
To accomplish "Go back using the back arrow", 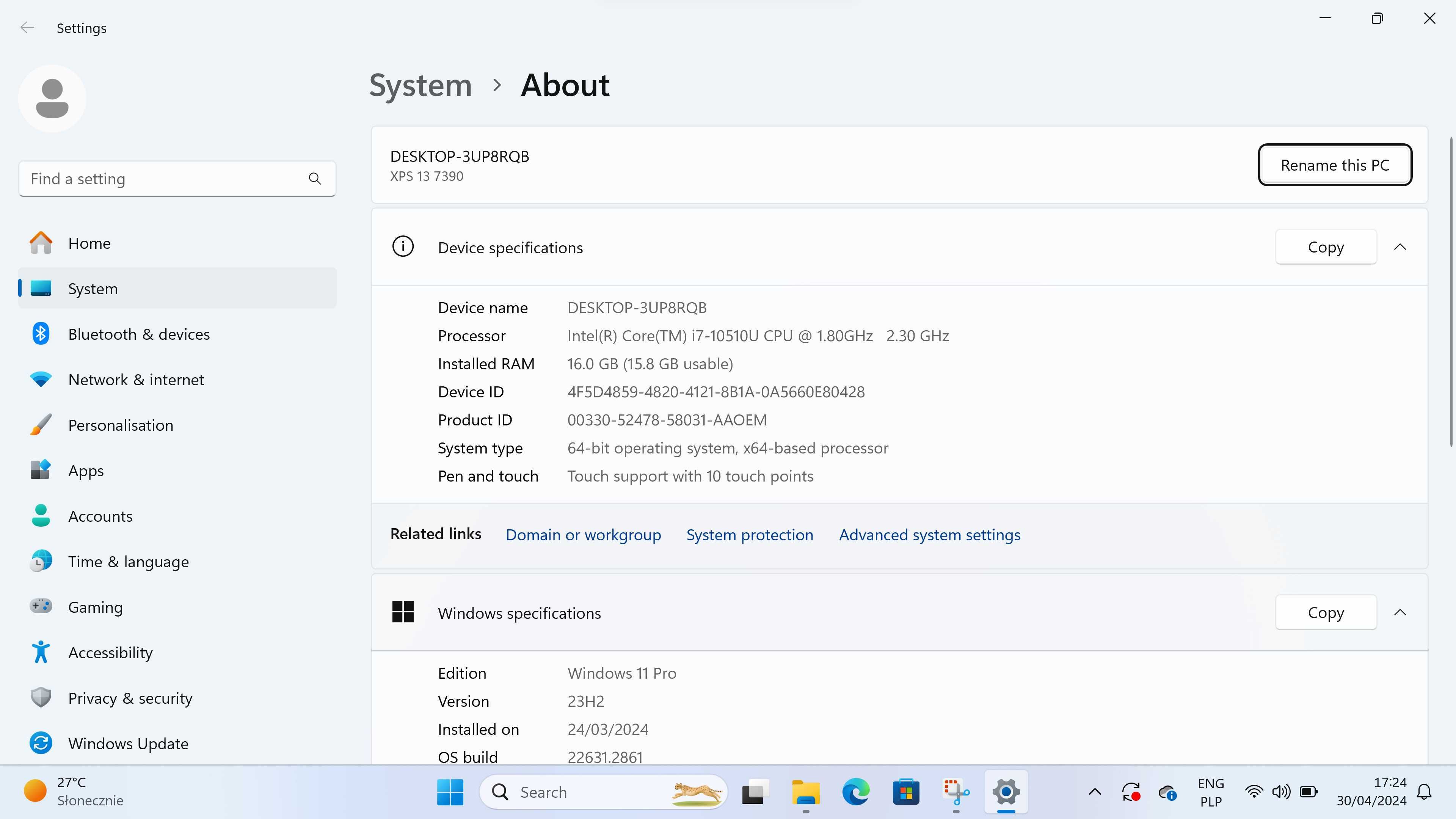I will [x=27, y=28].
